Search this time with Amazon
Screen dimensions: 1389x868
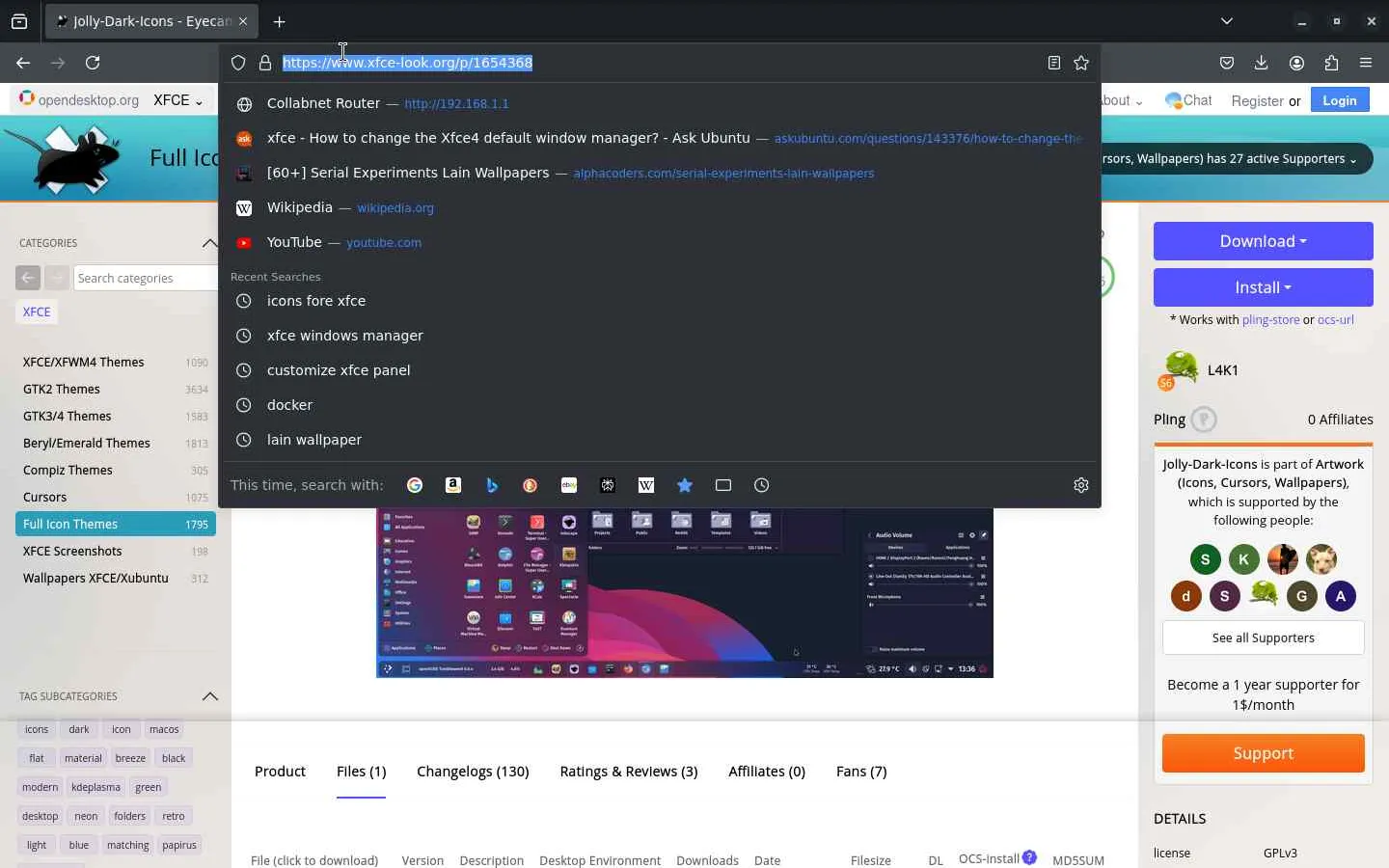(453, 485)
